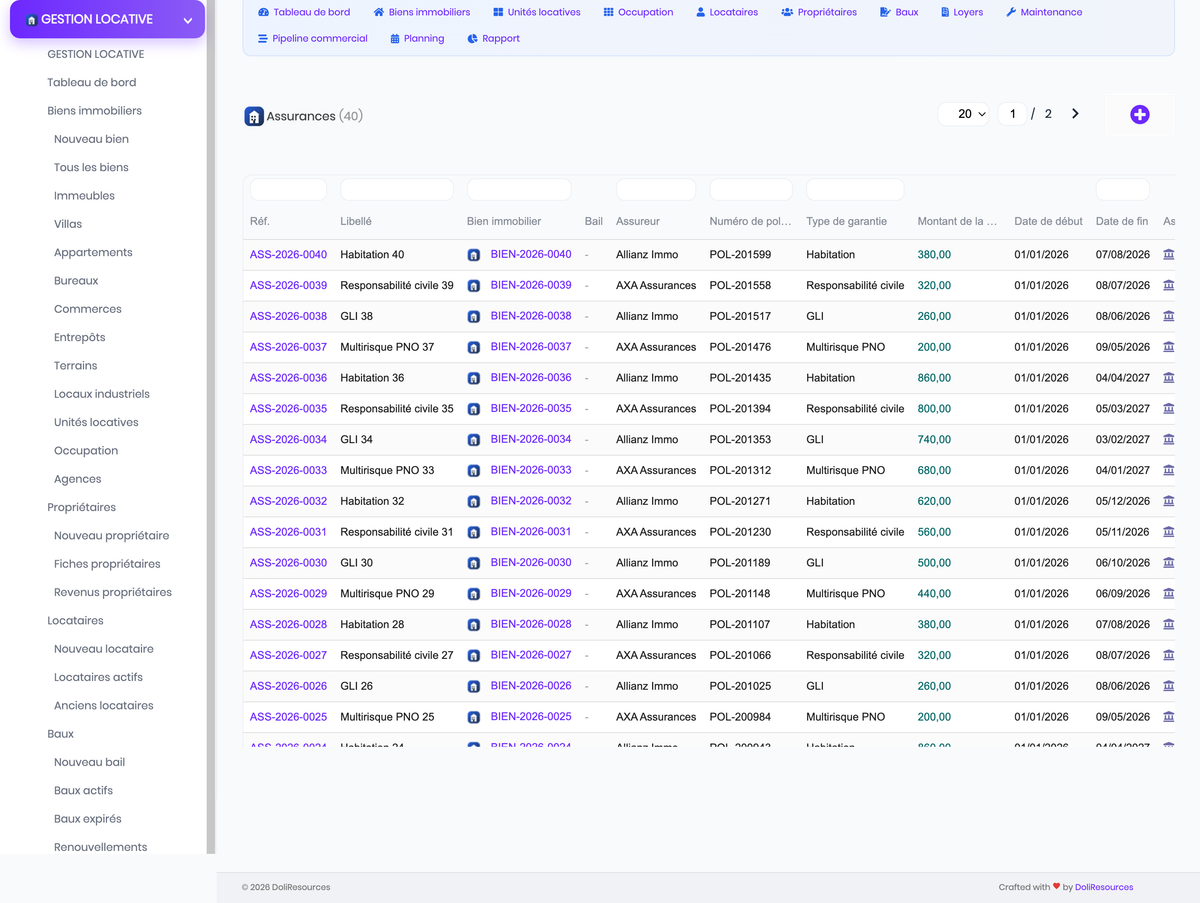Open Biens immobiliers top tab

(421, 12)
